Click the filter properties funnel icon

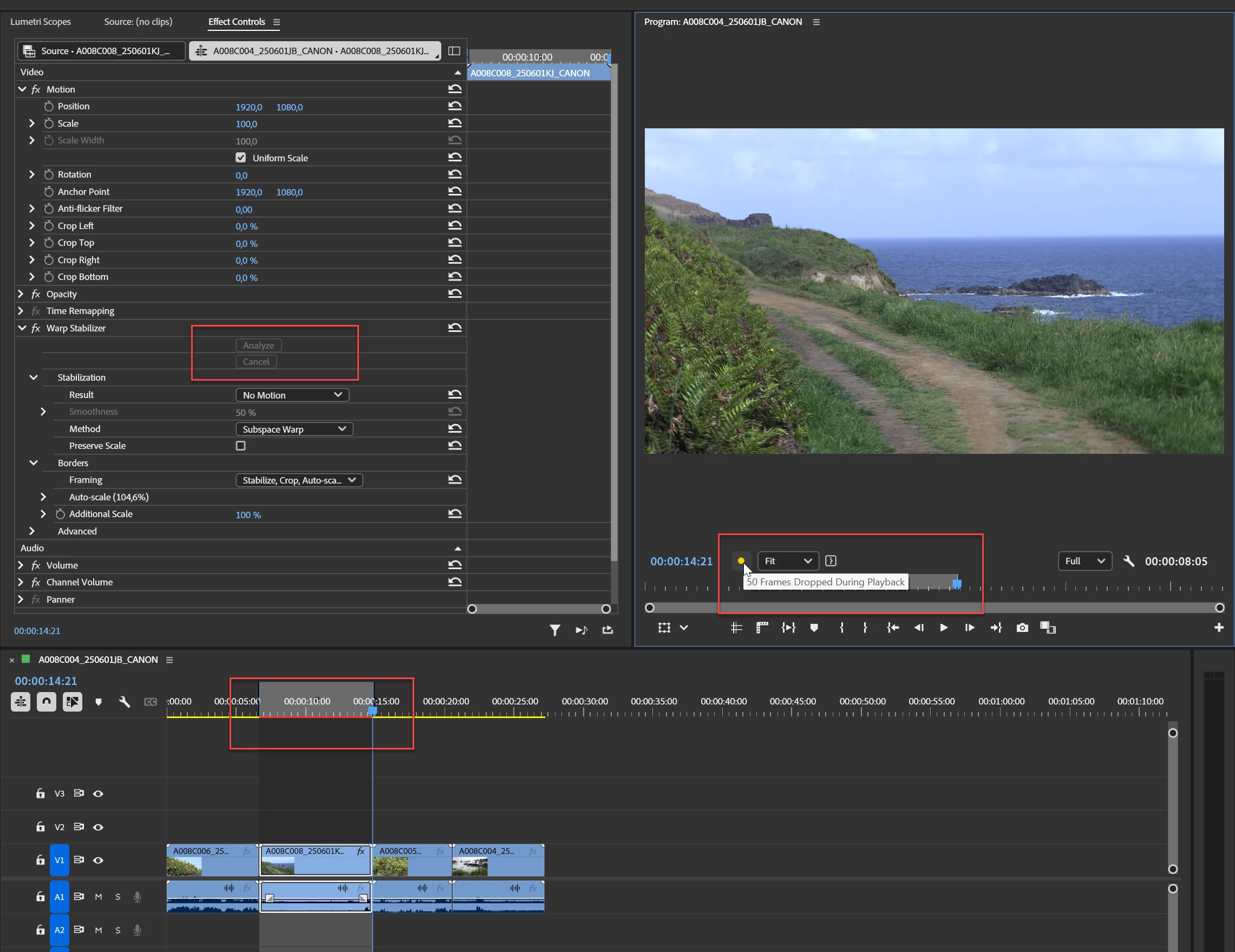pos(555,630)
